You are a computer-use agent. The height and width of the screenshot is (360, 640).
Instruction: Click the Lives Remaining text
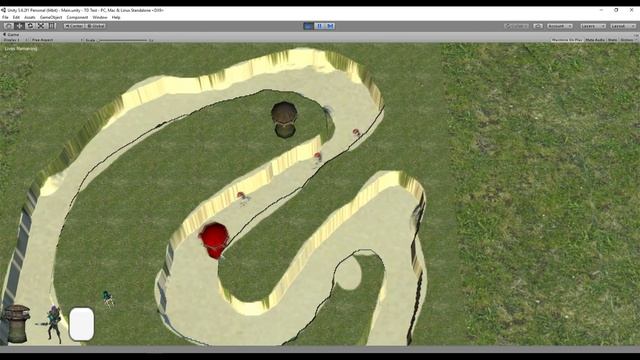tap(21, 49)
